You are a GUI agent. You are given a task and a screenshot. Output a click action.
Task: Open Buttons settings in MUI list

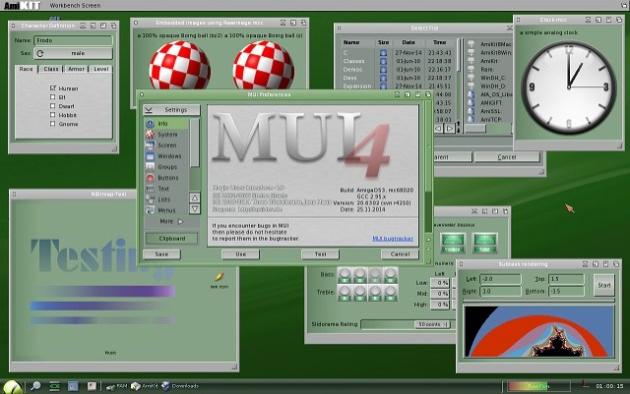tap(166, 178)
